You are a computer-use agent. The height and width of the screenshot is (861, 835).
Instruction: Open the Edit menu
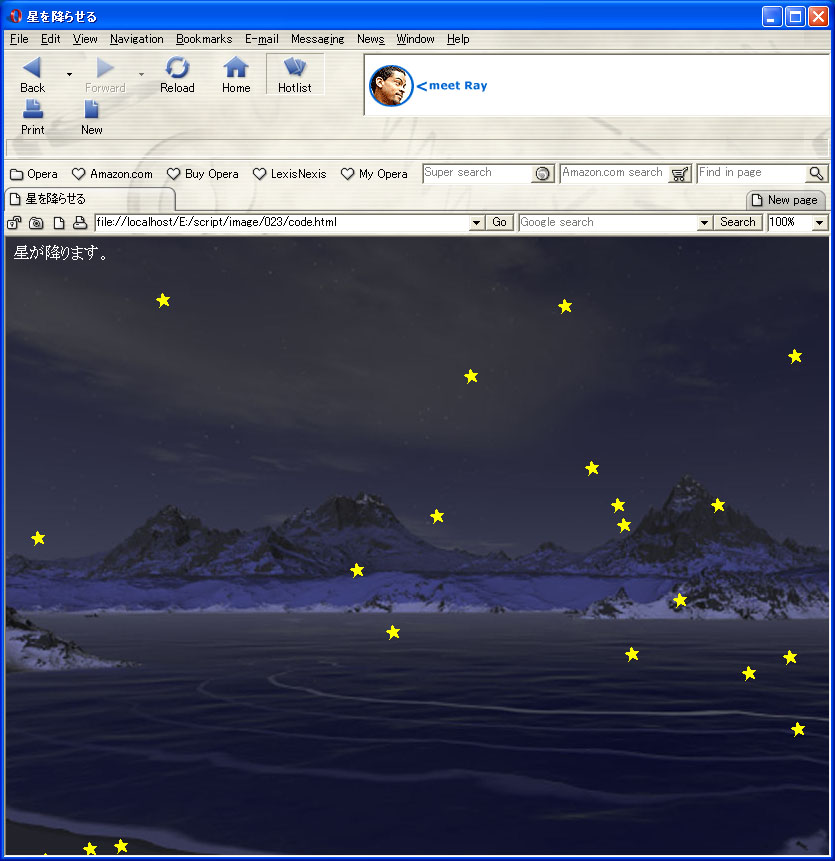pos(51,39)
